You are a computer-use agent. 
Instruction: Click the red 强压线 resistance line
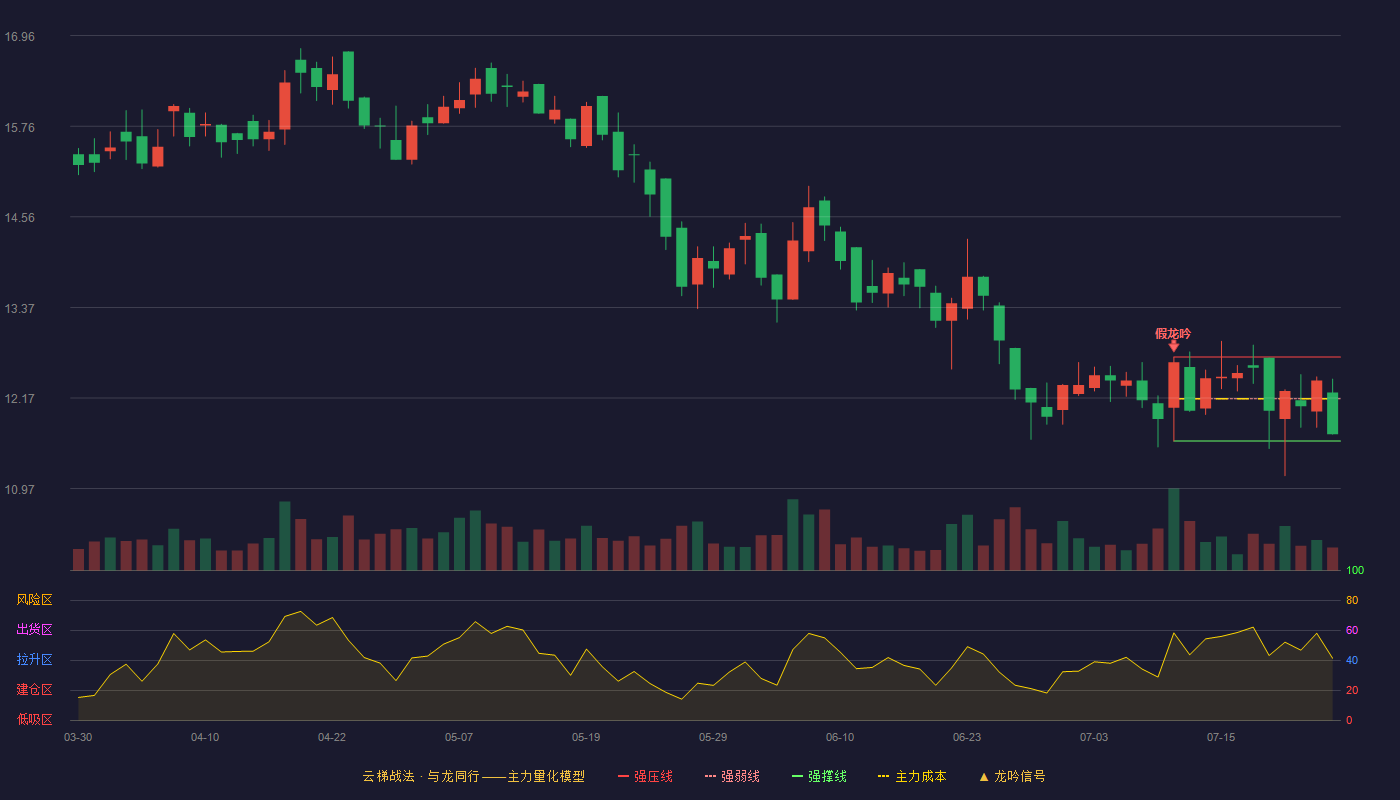click(x=1257, y=357)
